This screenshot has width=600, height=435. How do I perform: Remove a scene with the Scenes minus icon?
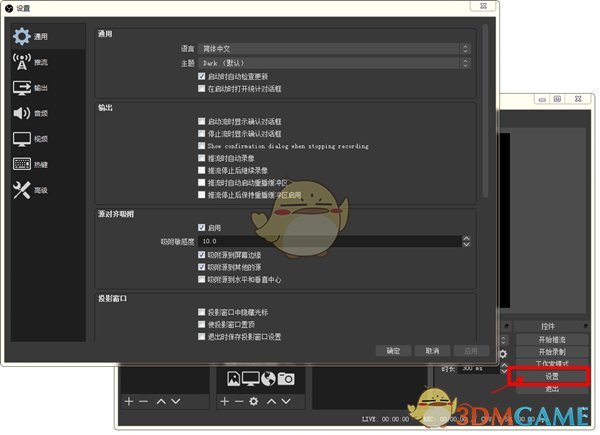[143, 401]
